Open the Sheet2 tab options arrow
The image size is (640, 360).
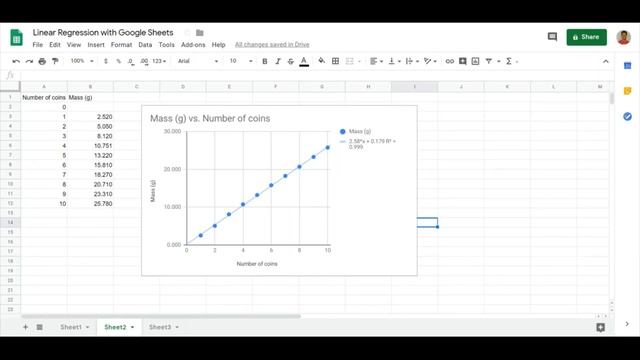pos(132,327)
